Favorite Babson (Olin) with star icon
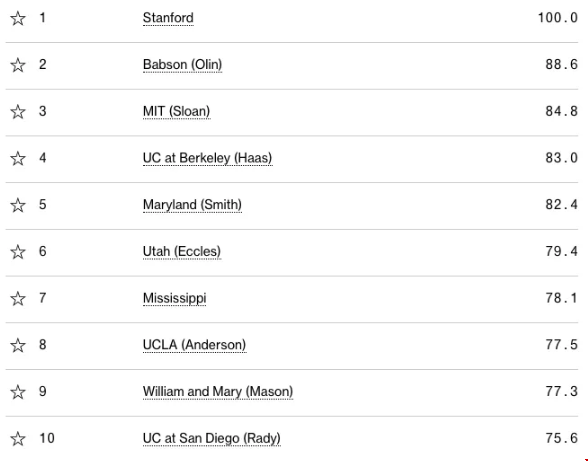 18,65
